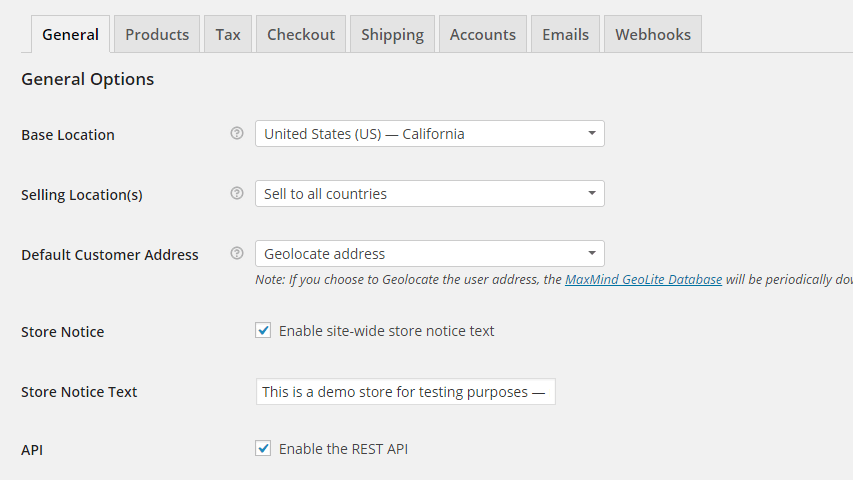Toggle site-wide store notice checkbox
This screenshot has height=480, width=853.
pos(263,330)
